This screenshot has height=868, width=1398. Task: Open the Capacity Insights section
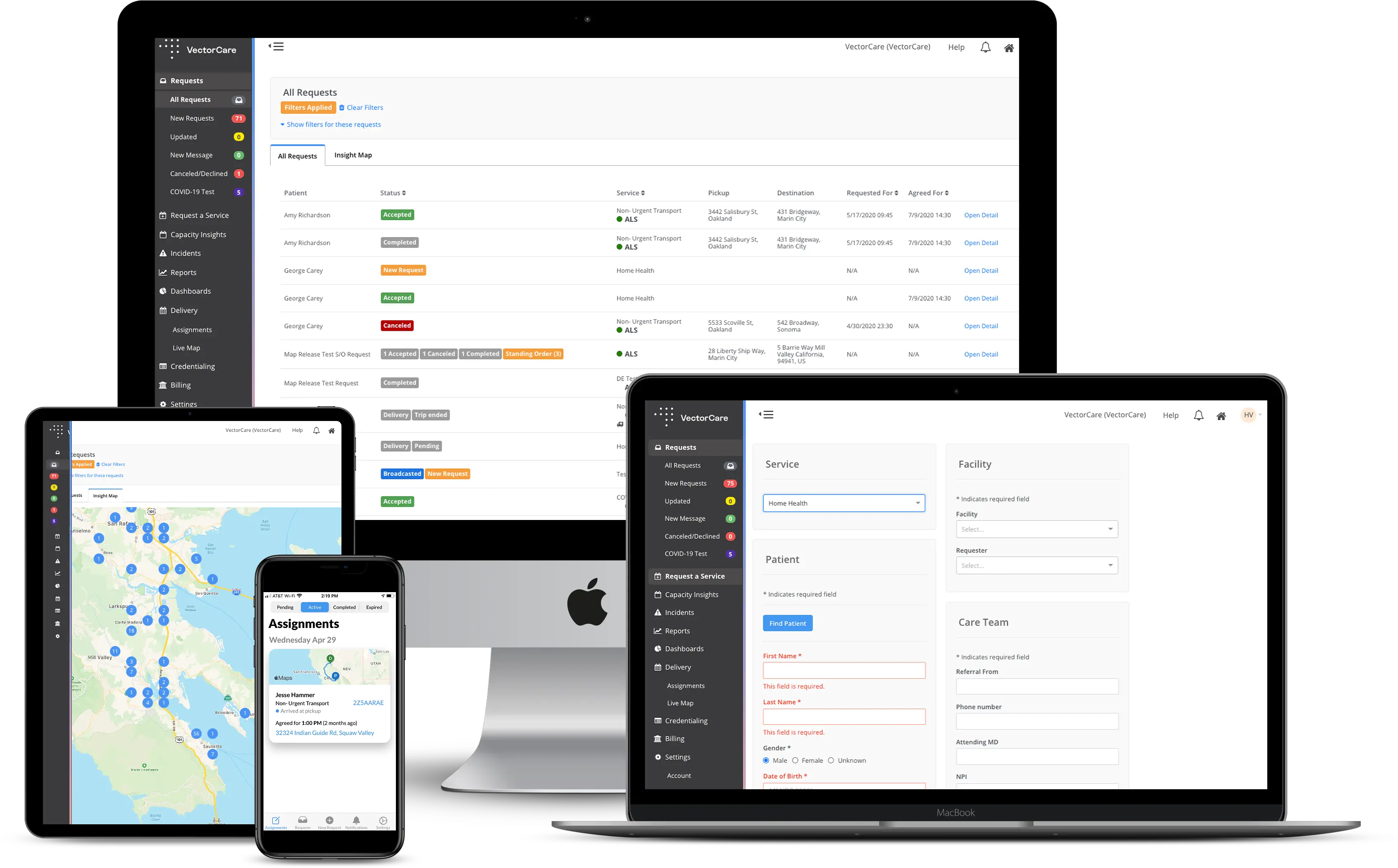coord(197,234)
